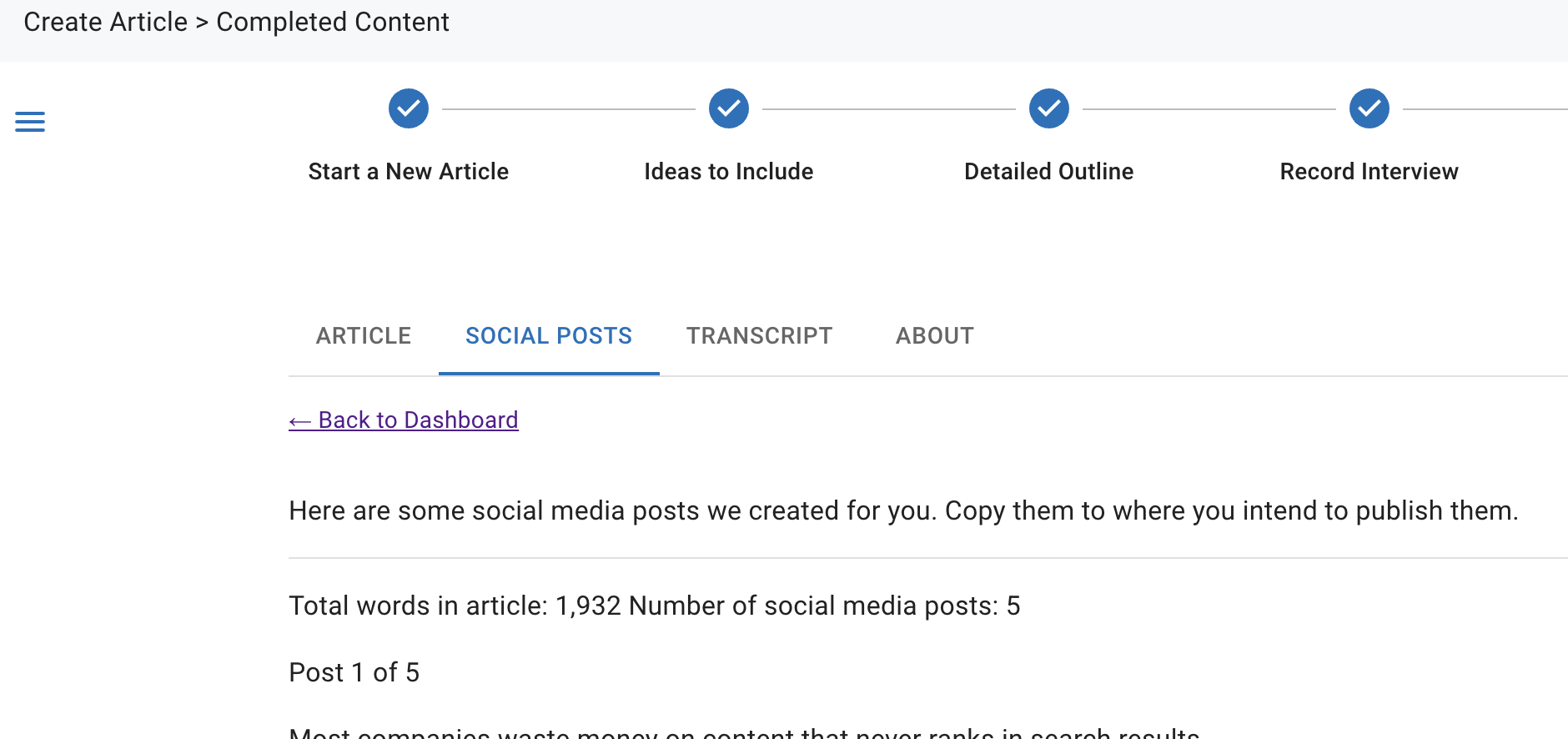Open the Detailed Outline step label
The image size is (1568, 739).
click(x=1049, y=171)
